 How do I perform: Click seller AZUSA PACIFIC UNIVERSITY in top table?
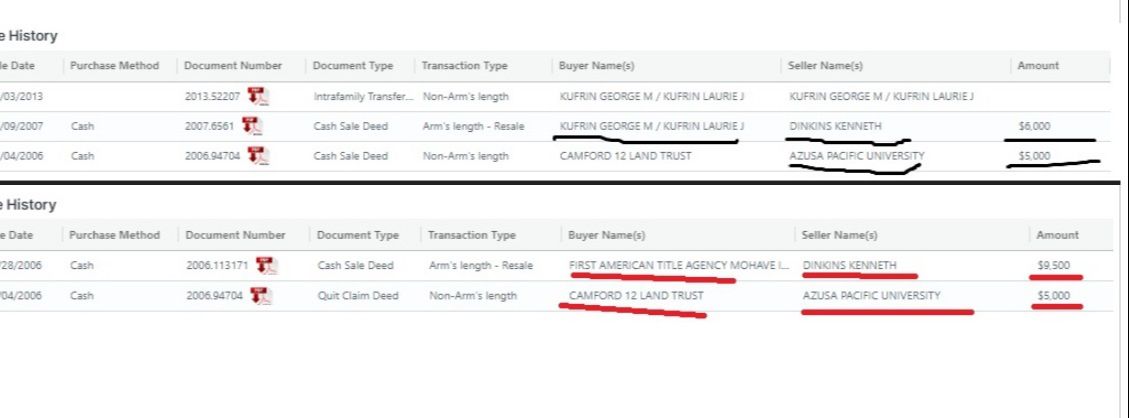point(856,156)
